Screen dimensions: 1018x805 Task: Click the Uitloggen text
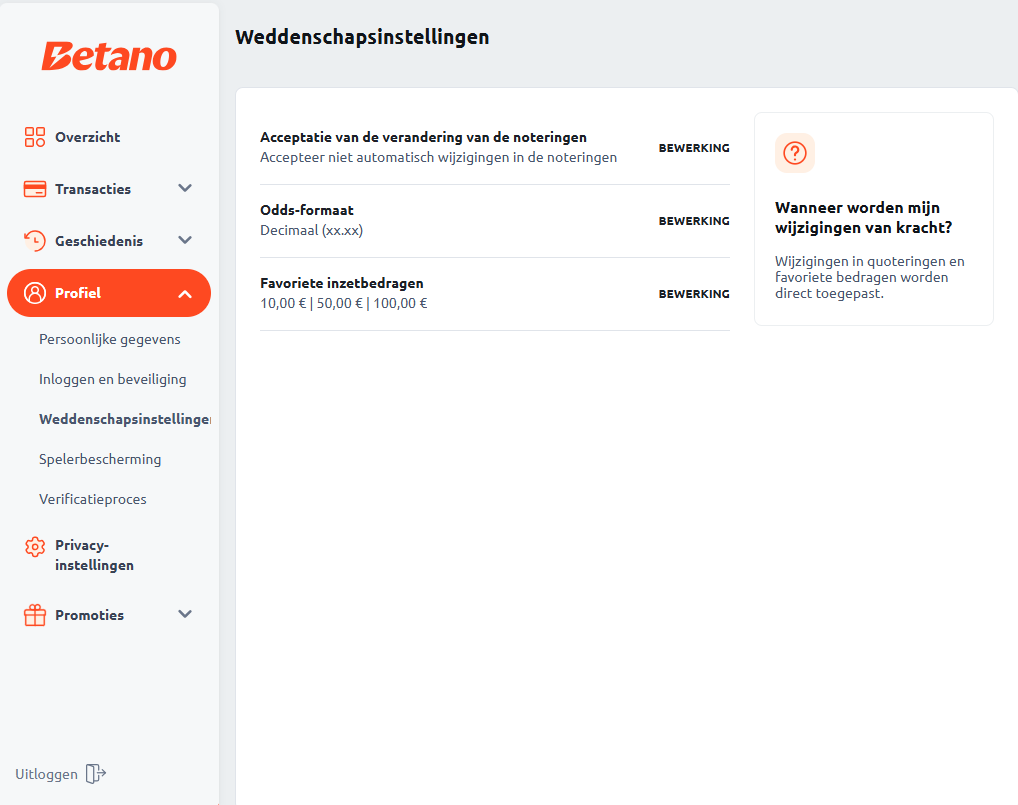[x=46, y=774]
